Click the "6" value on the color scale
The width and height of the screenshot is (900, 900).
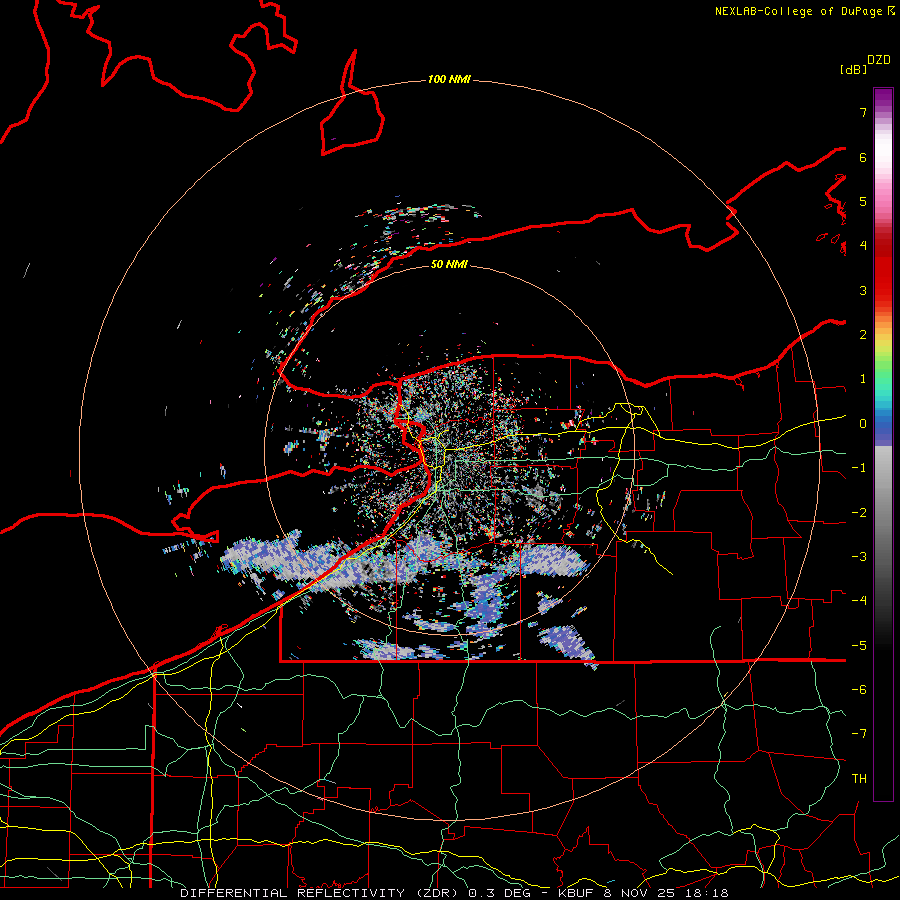863,157
